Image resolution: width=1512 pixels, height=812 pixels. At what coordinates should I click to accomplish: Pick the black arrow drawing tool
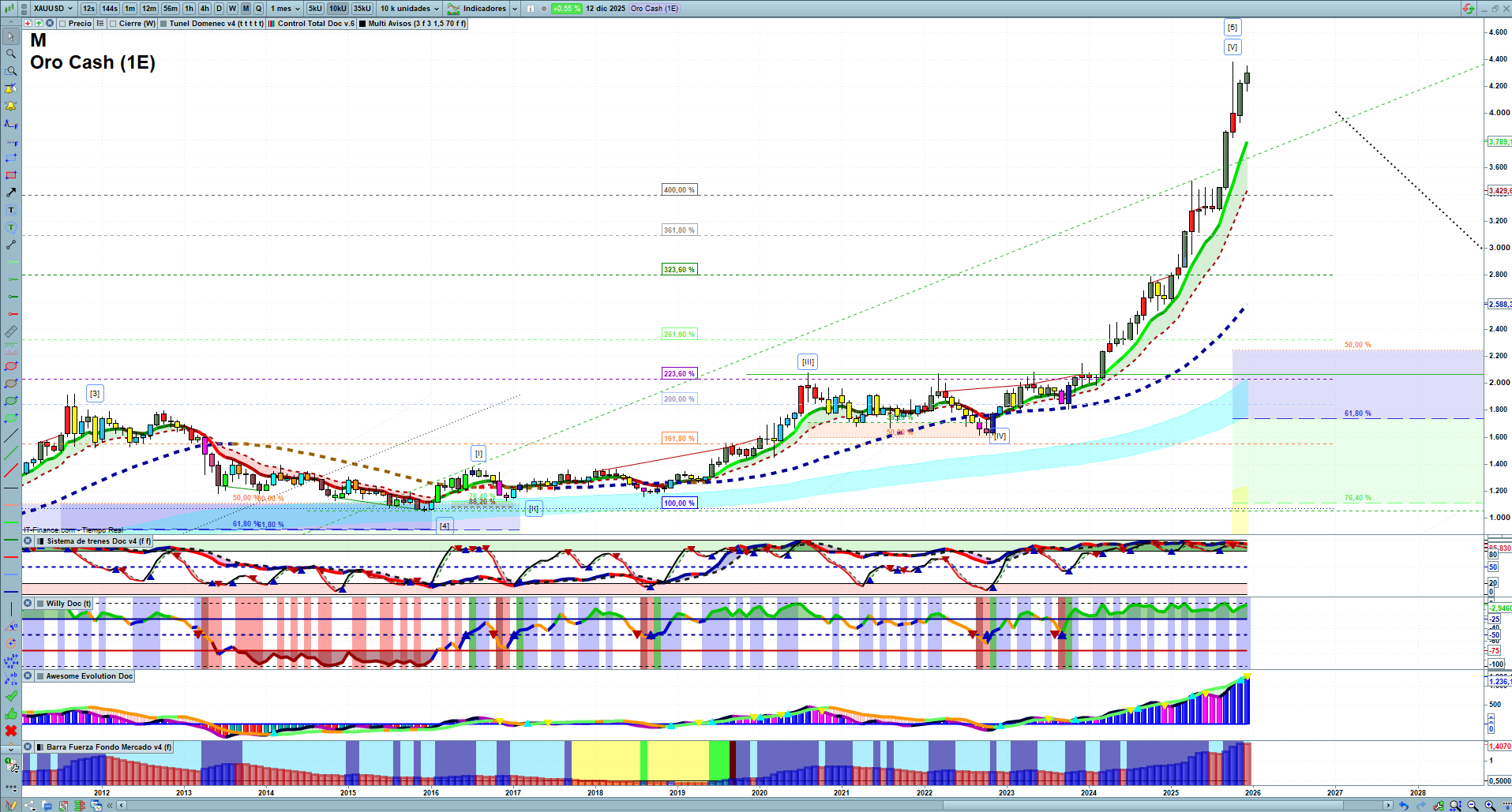11,193
